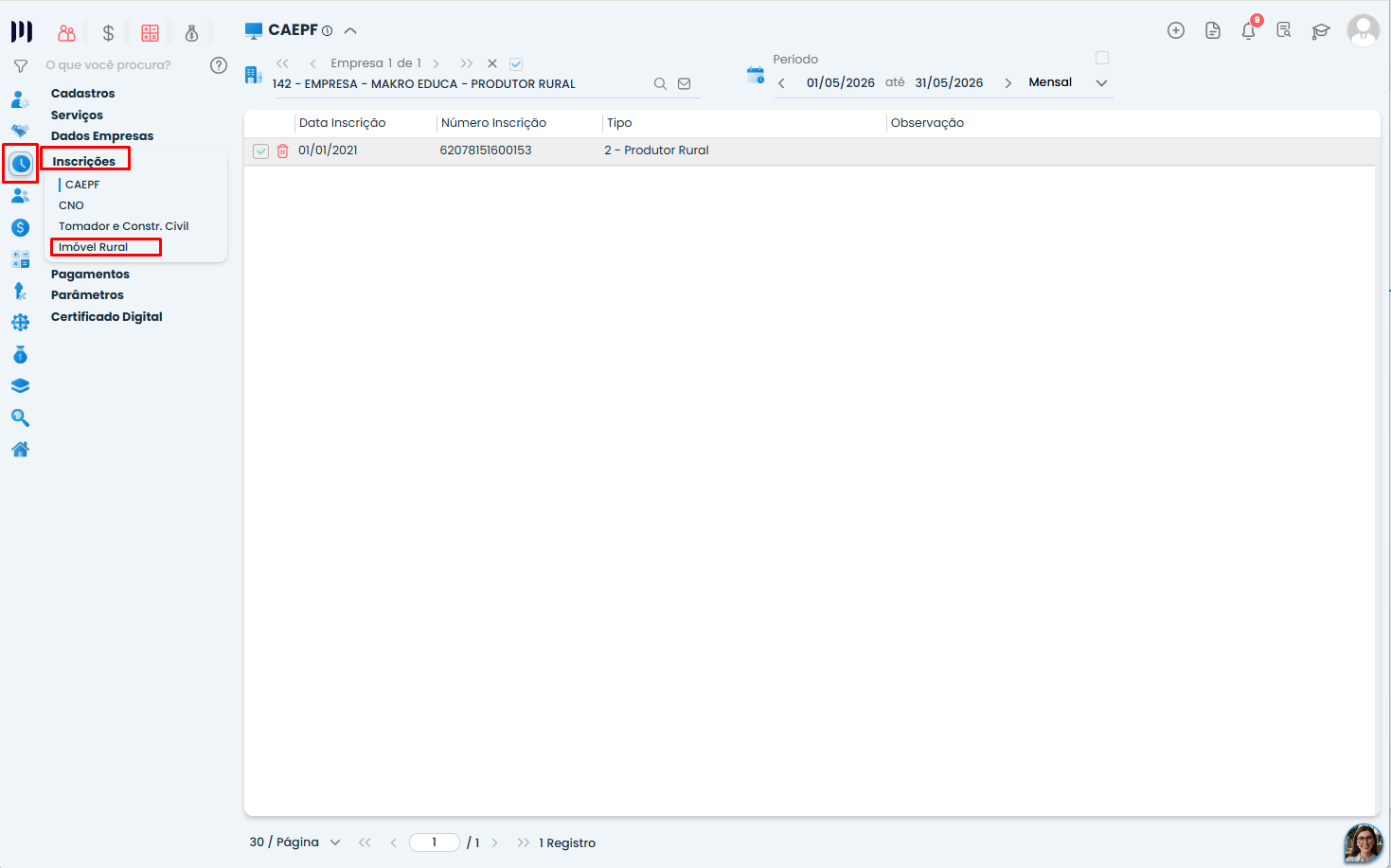Go to previous period with left arrow
1391x868 pixels.
[x=781, y=83]
